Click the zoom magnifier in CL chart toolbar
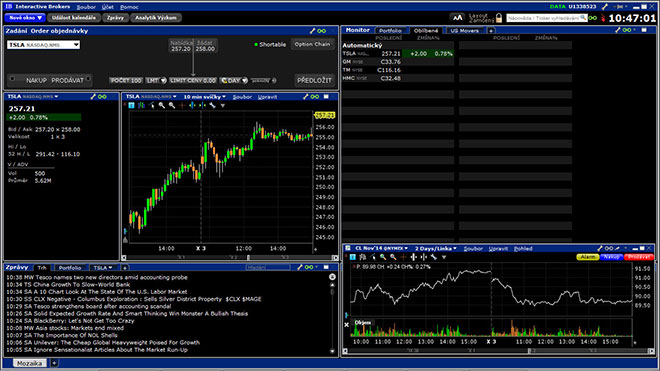Image resolution: width=660 pixels, height=371 pixels. point(383,257)
